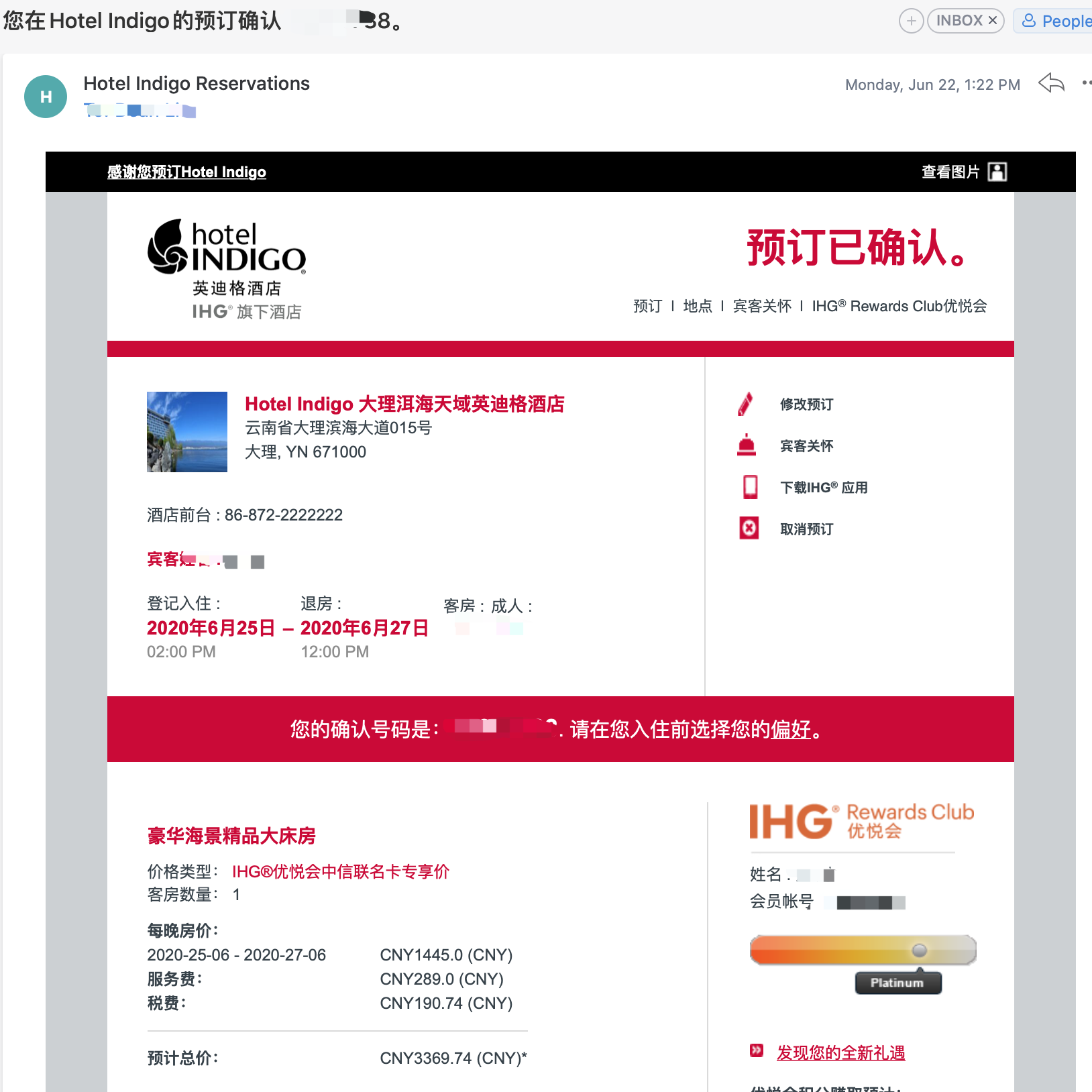Click the IHG Rewards Club logo
The width and height of the screenshot is (1092, 1092).
click(862, 821)
